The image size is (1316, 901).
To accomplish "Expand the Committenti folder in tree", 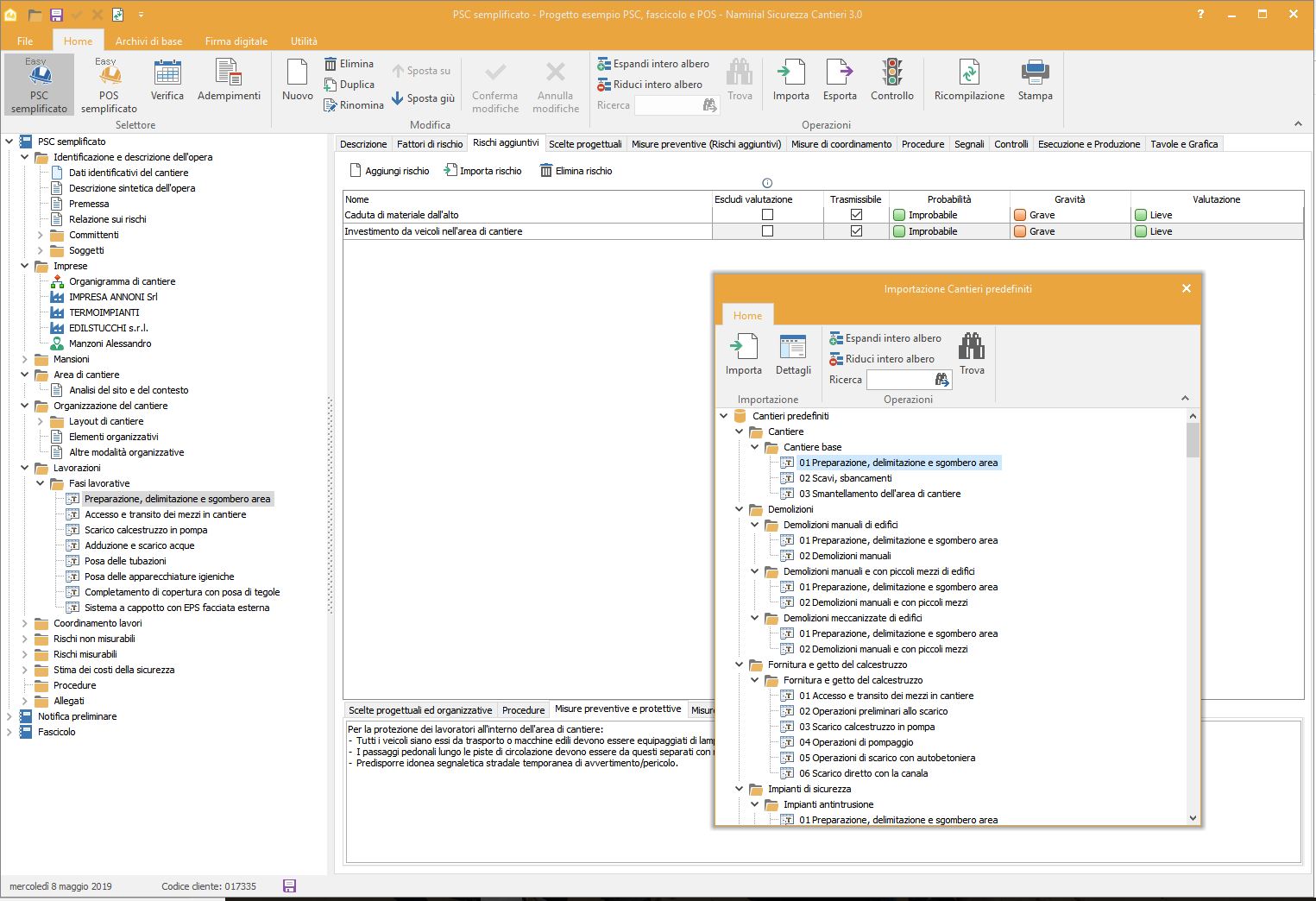I will pos(41,235).
